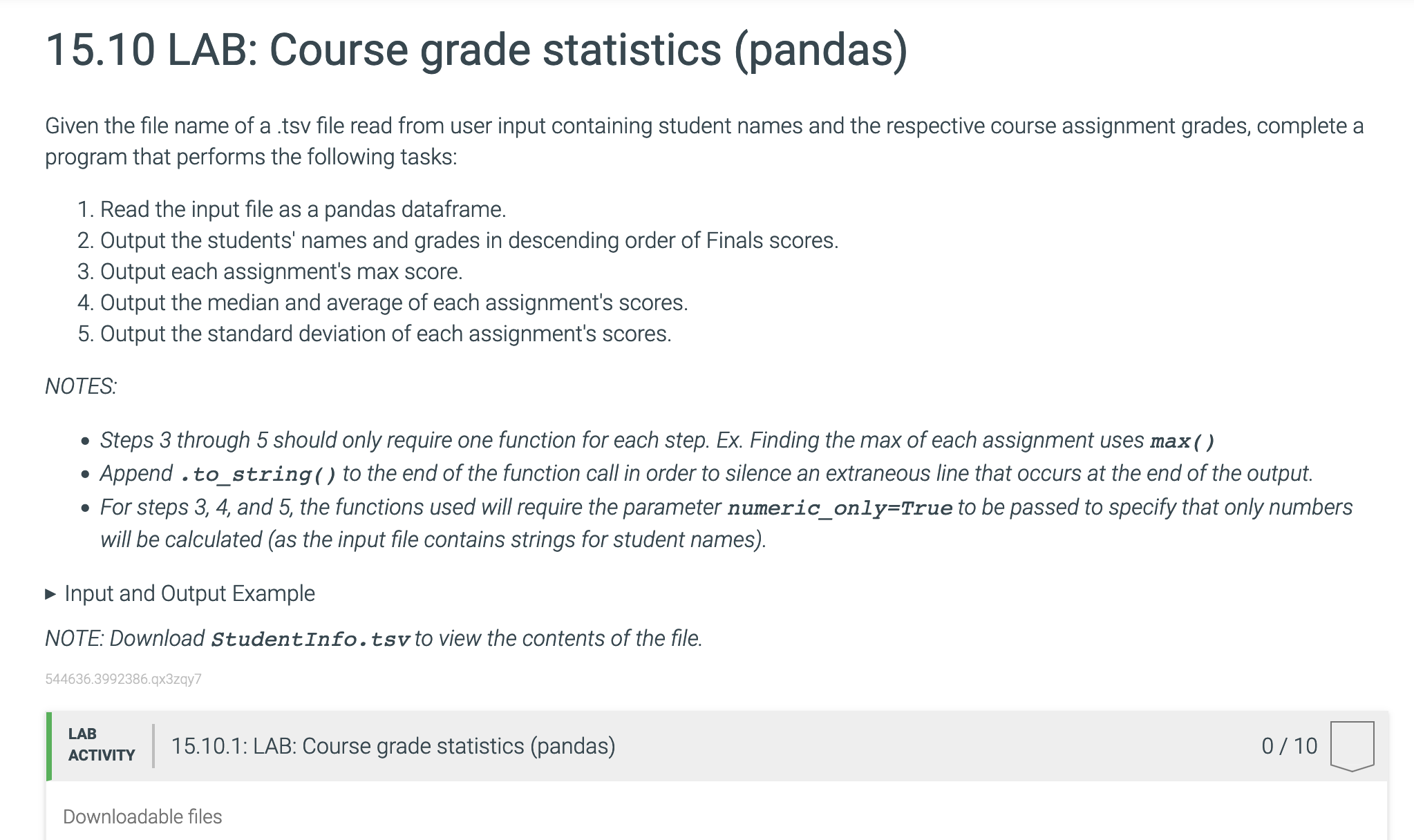Click the 544636.3992386.qx3zqy7 identifier text
The height and width of the screenshot is (840, 1414).
(122, 679)
